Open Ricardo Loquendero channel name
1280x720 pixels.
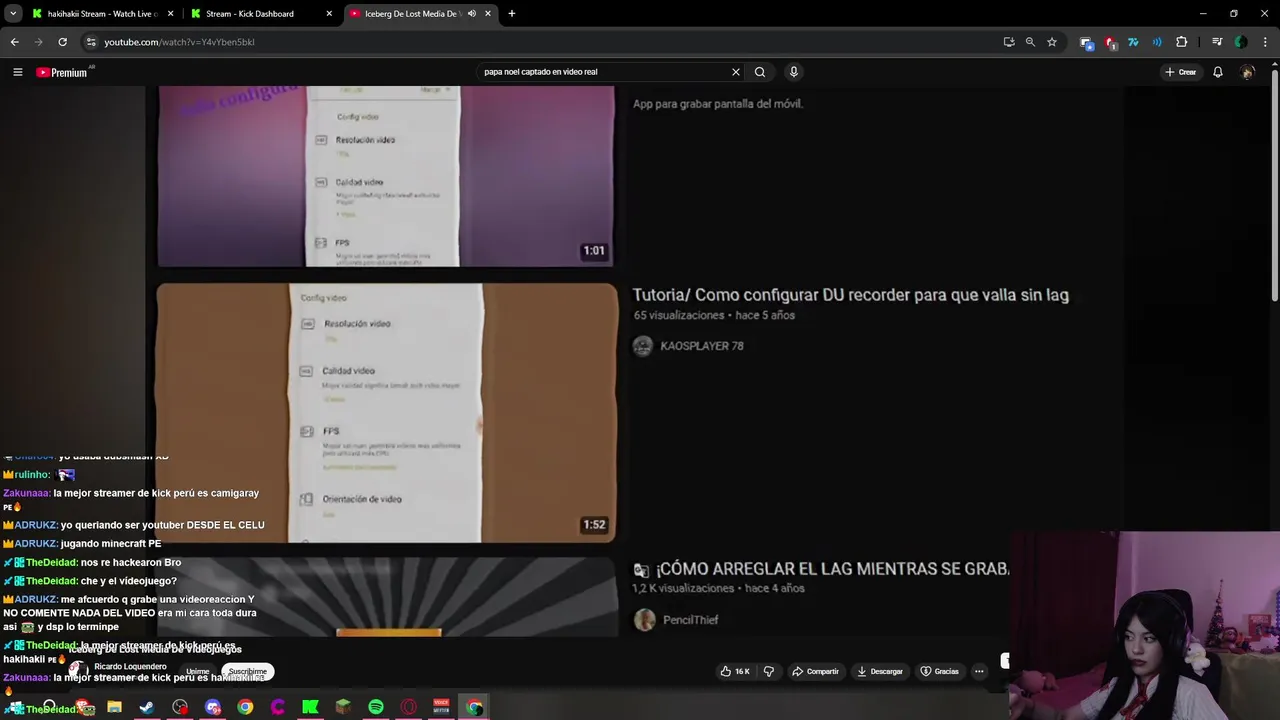coord(130,666)
